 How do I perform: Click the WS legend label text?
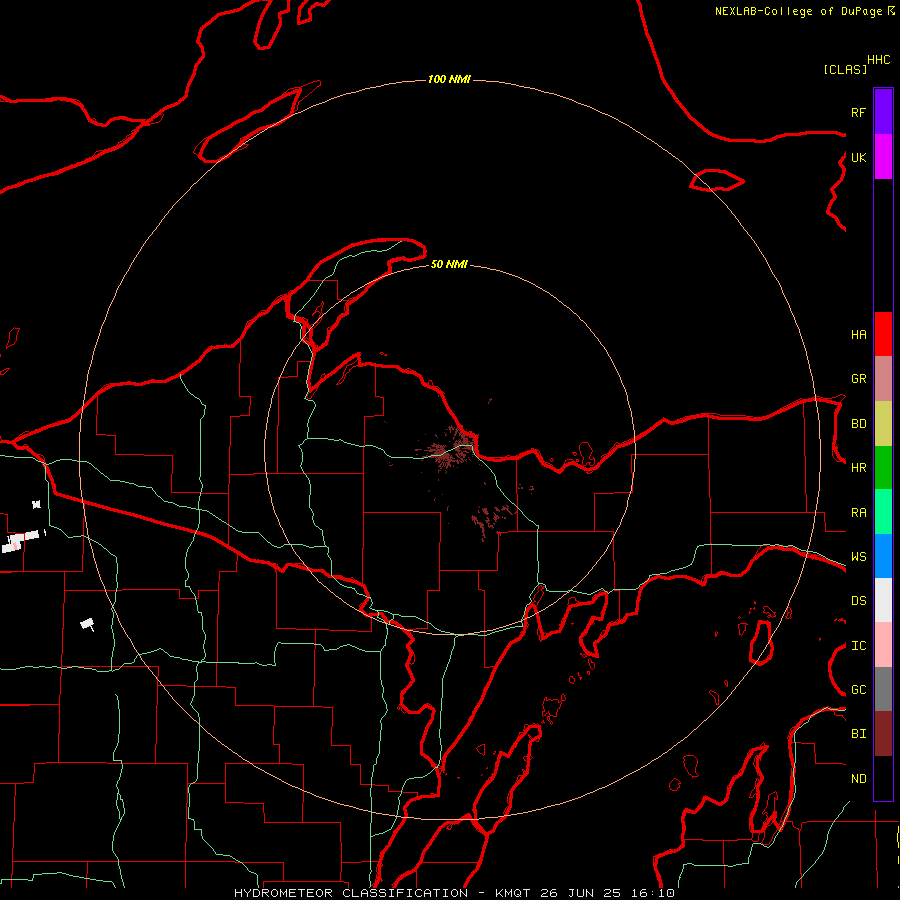(858, 557)
